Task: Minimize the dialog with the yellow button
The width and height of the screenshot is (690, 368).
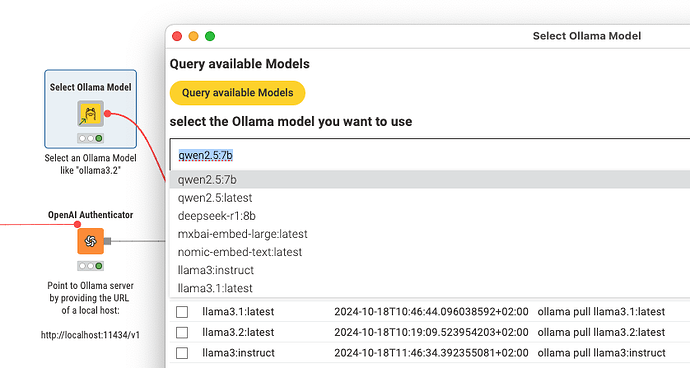Action: click(x=194, y=36)
